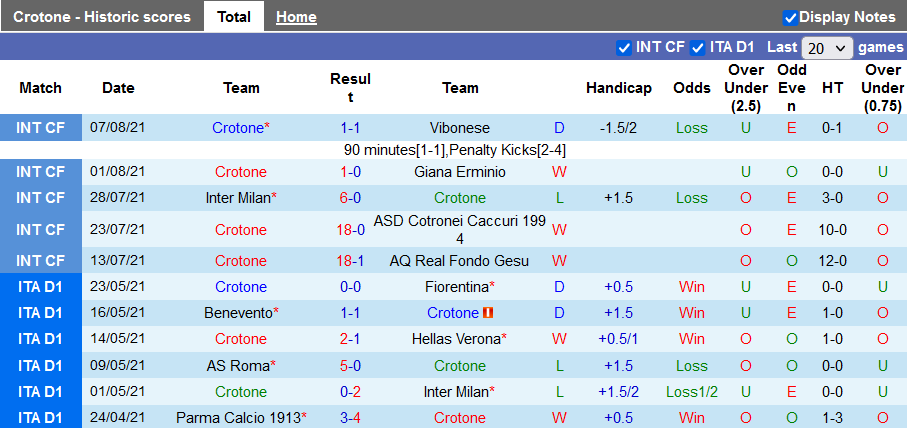
Task: Click the Parma Calcio 1913 team link
Action: [x=238, y=417]
